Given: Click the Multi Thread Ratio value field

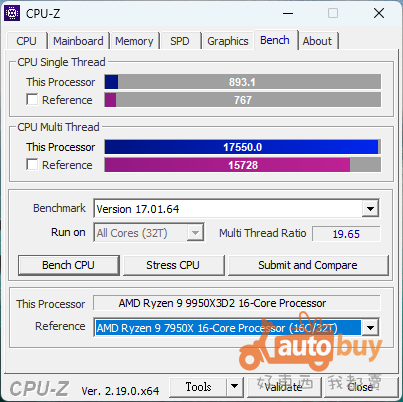Looking at the screenshot, I should pos(346,234).
